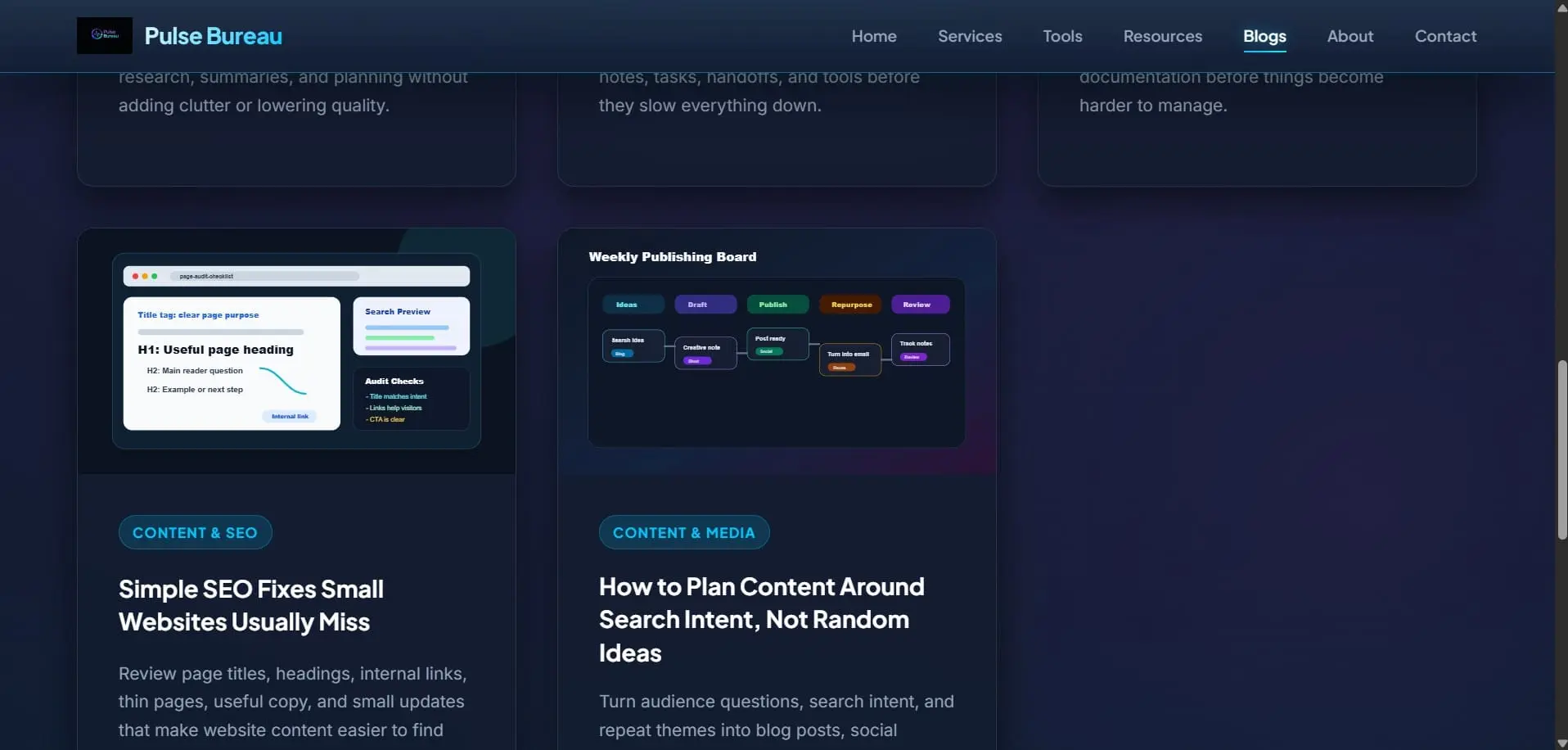Click the 'Weekly Publishing Board' title text
Image resolution: width=1568 pixels, height=750 pixels.
coord(673,257)
